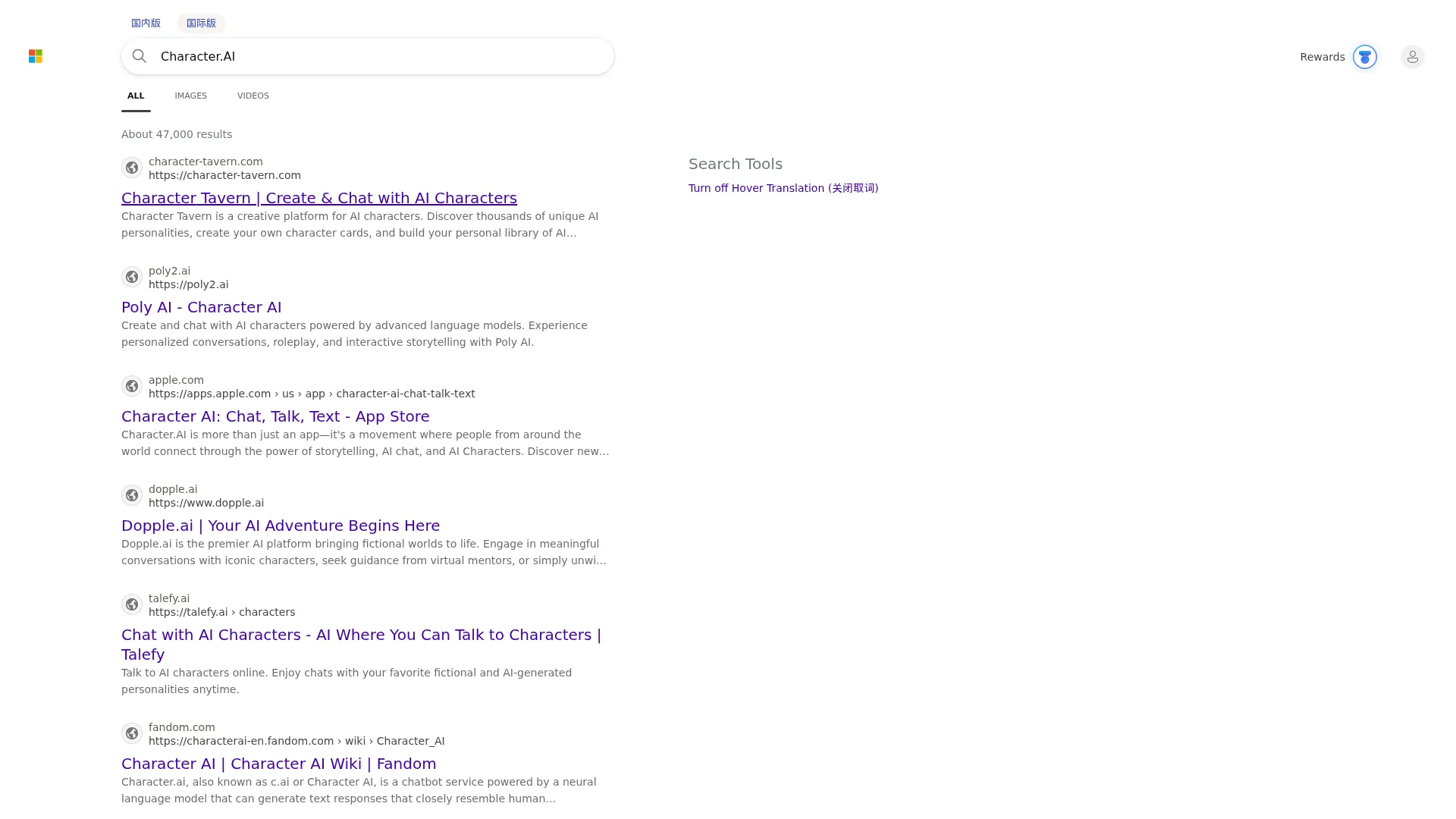Click the App Store result description snippet

tap(366, 443)
